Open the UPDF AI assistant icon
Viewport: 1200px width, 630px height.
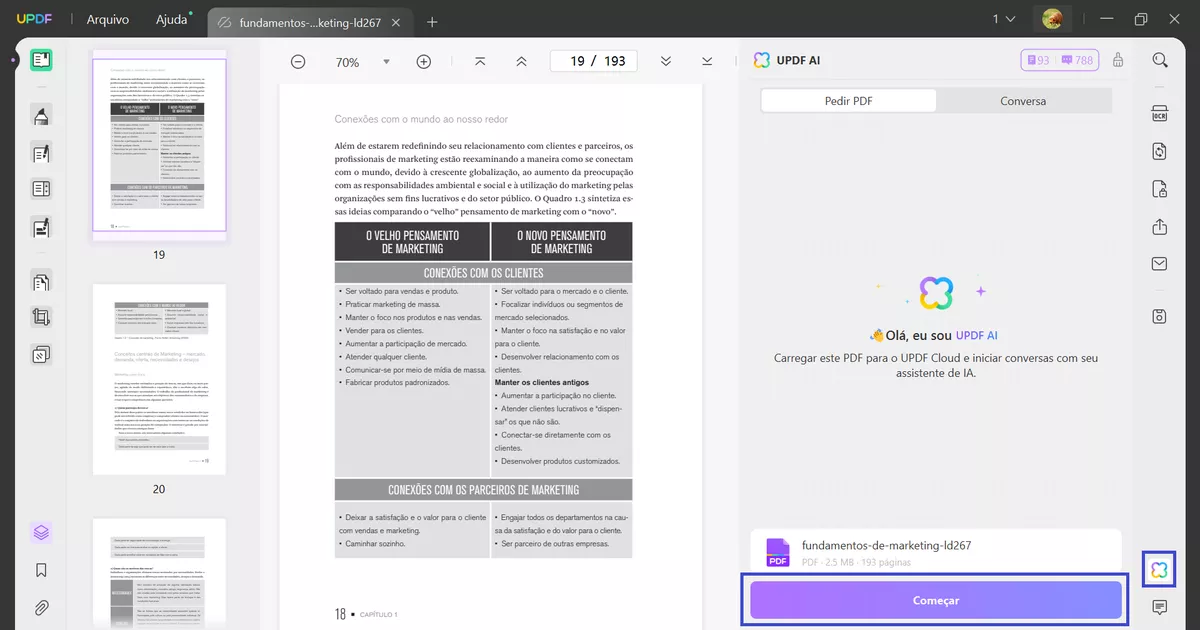click(x=1159, y=570)
